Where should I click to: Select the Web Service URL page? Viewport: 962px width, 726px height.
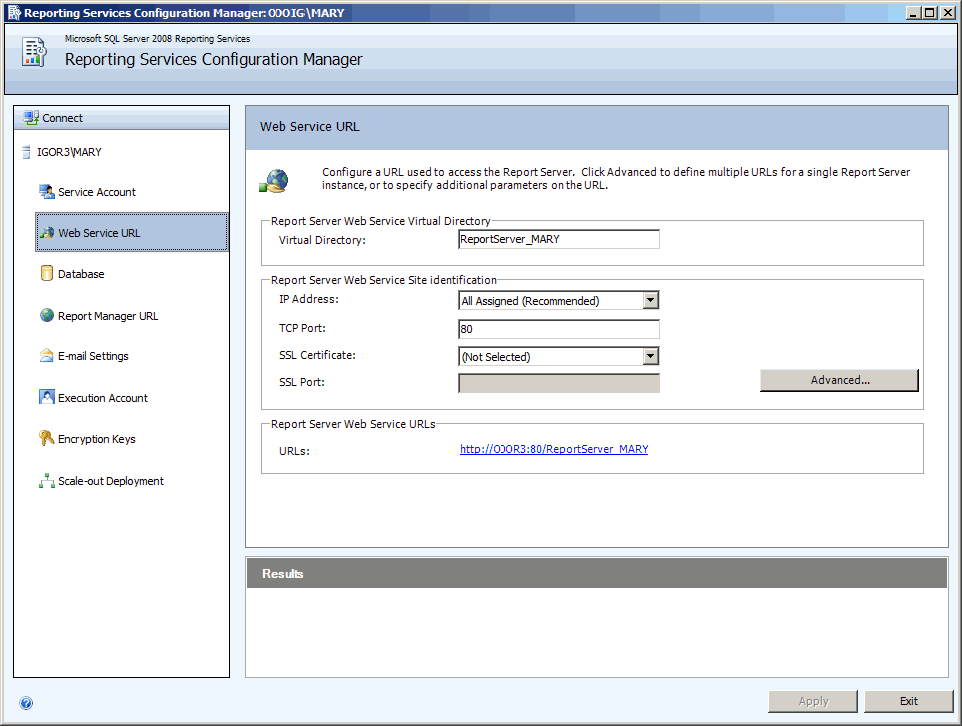point(132,232)
